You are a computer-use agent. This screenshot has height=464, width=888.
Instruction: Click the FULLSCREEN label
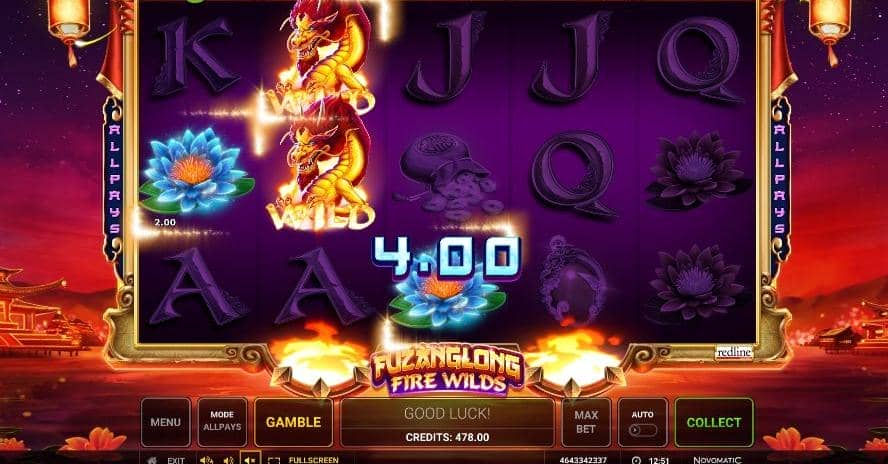(314, 461)
